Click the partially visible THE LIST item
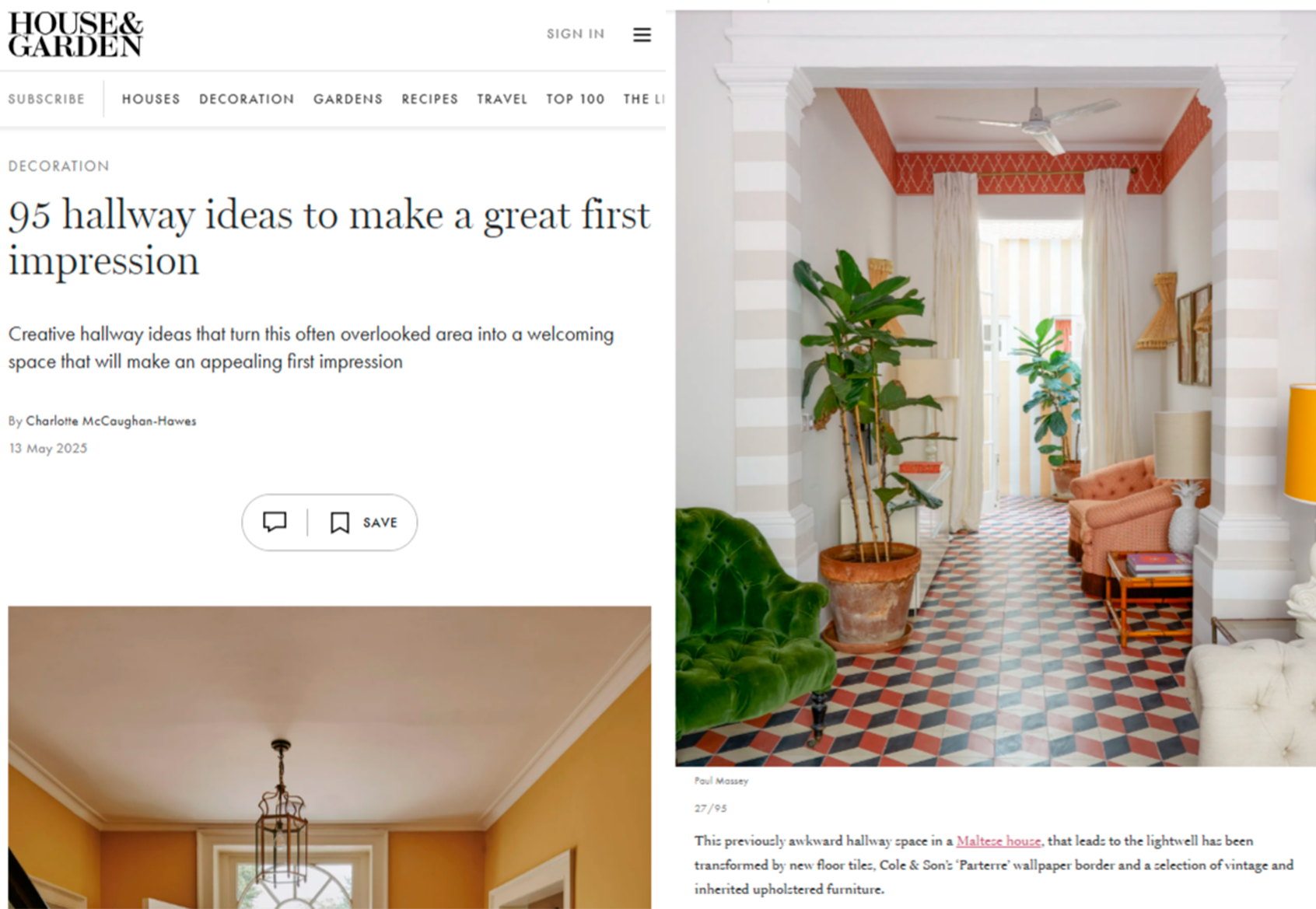Screen dimensions: 1316x909 tap(644, 100)
